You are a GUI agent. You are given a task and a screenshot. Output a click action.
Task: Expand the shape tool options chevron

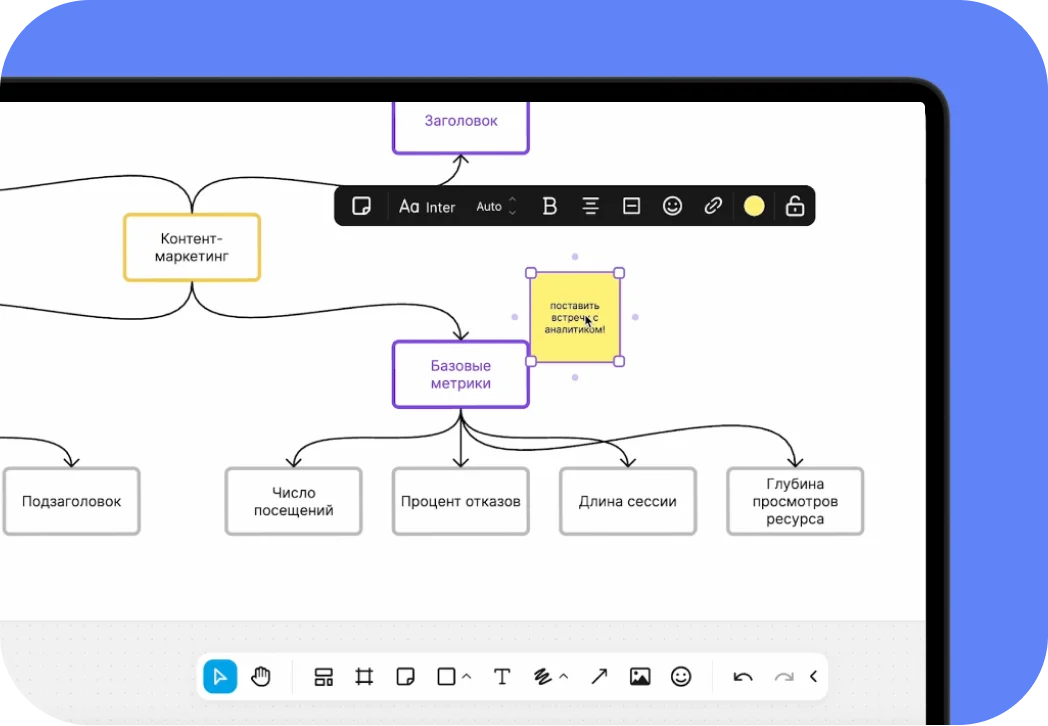[467, 677]
